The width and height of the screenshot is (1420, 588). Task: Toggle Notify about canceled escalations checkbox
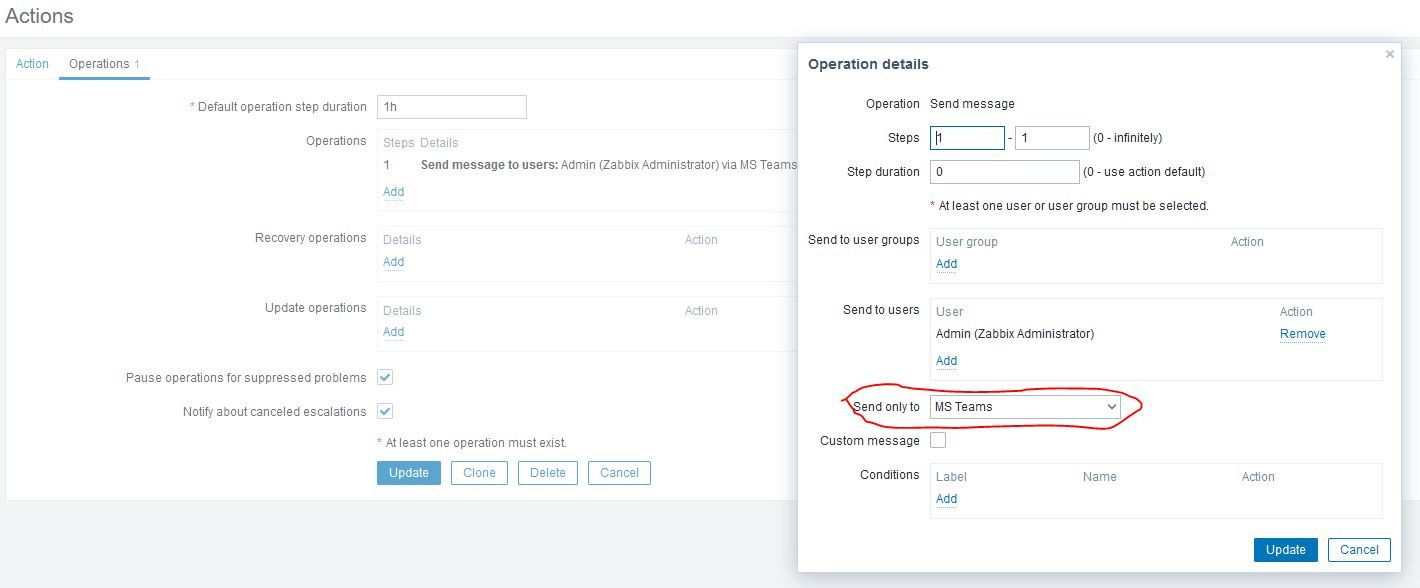385,411
